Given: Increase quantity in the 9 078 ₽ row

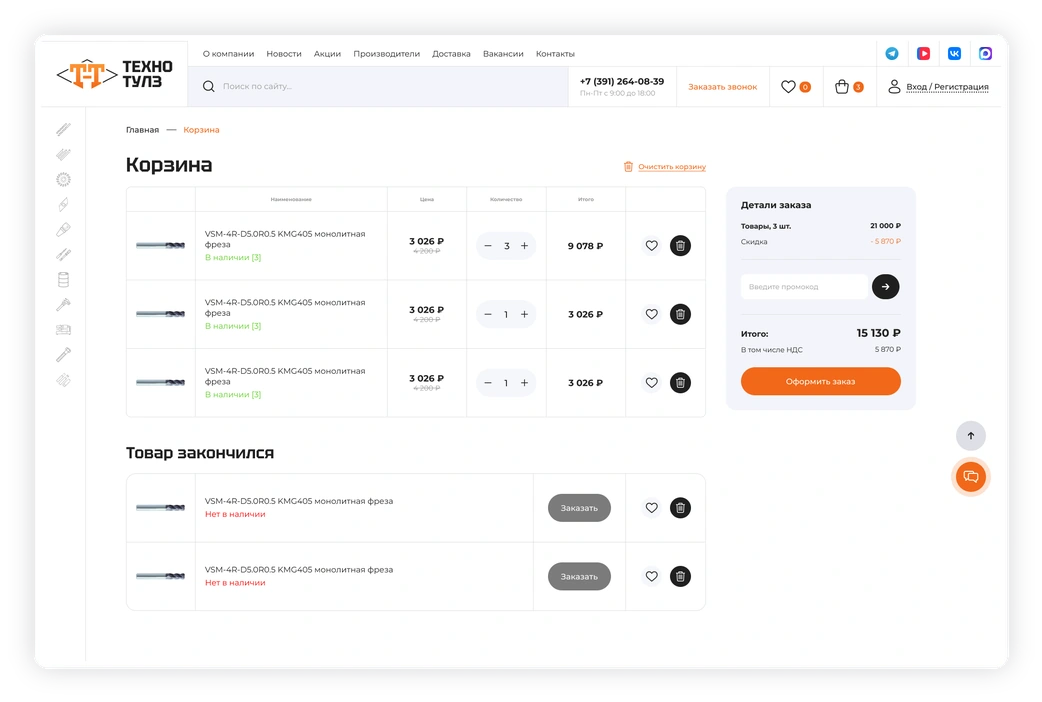Looking at the screenshot, I should coord(524,246).
